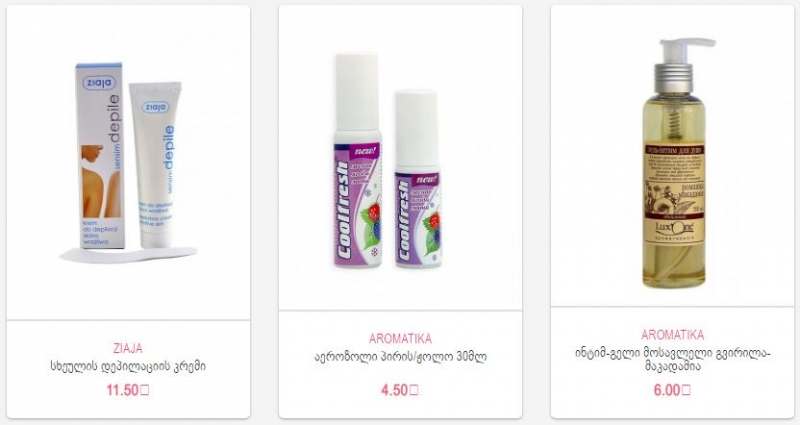Click the 4.50 price under the aerosol

(400, 390)
